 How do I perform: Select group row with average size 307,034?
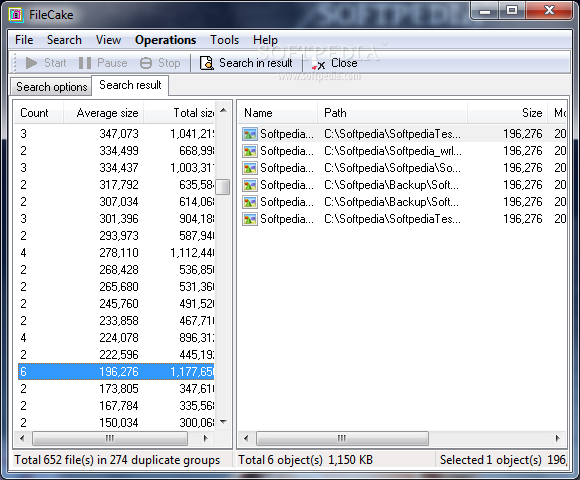pyautogui.click(x=116, y=202)
